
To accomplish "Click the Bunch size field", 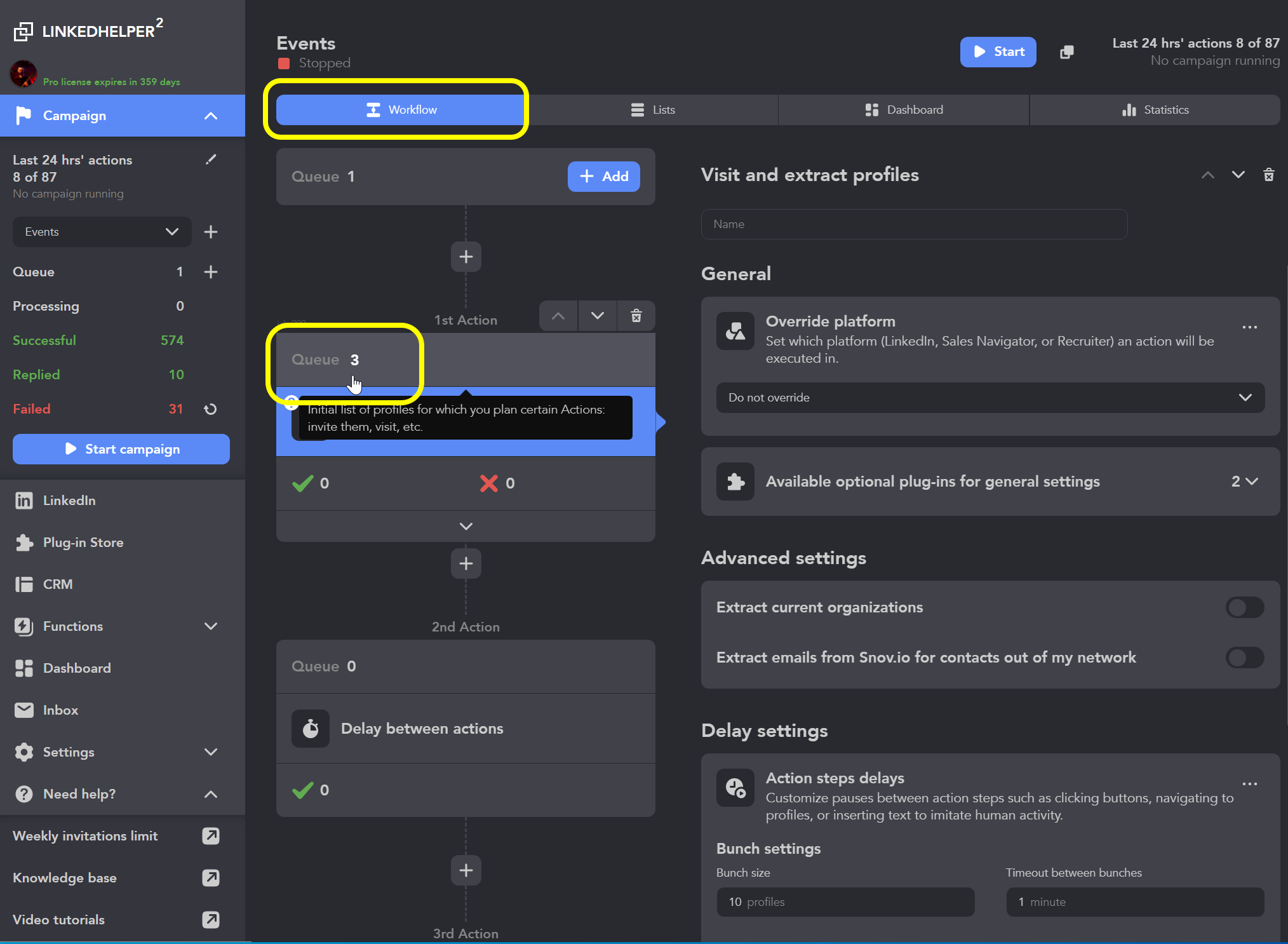I will pyautogui.click(x=845, y=902).
